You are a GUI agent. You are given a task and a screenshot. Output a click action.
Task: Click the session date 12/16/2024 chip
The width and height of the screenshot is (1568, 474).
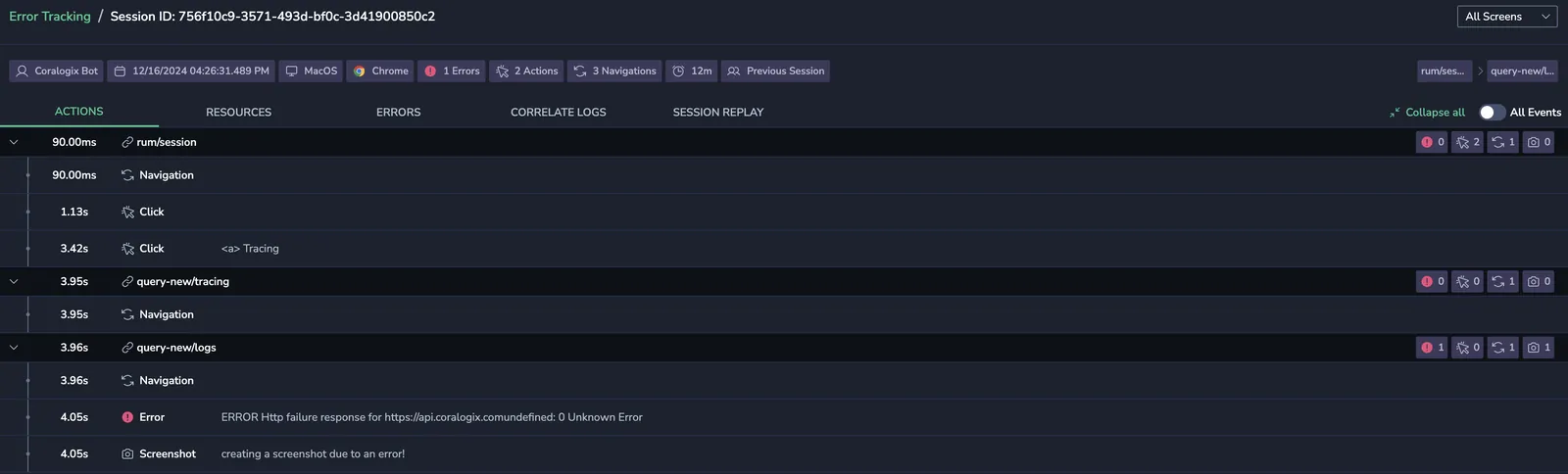point(190,71)
